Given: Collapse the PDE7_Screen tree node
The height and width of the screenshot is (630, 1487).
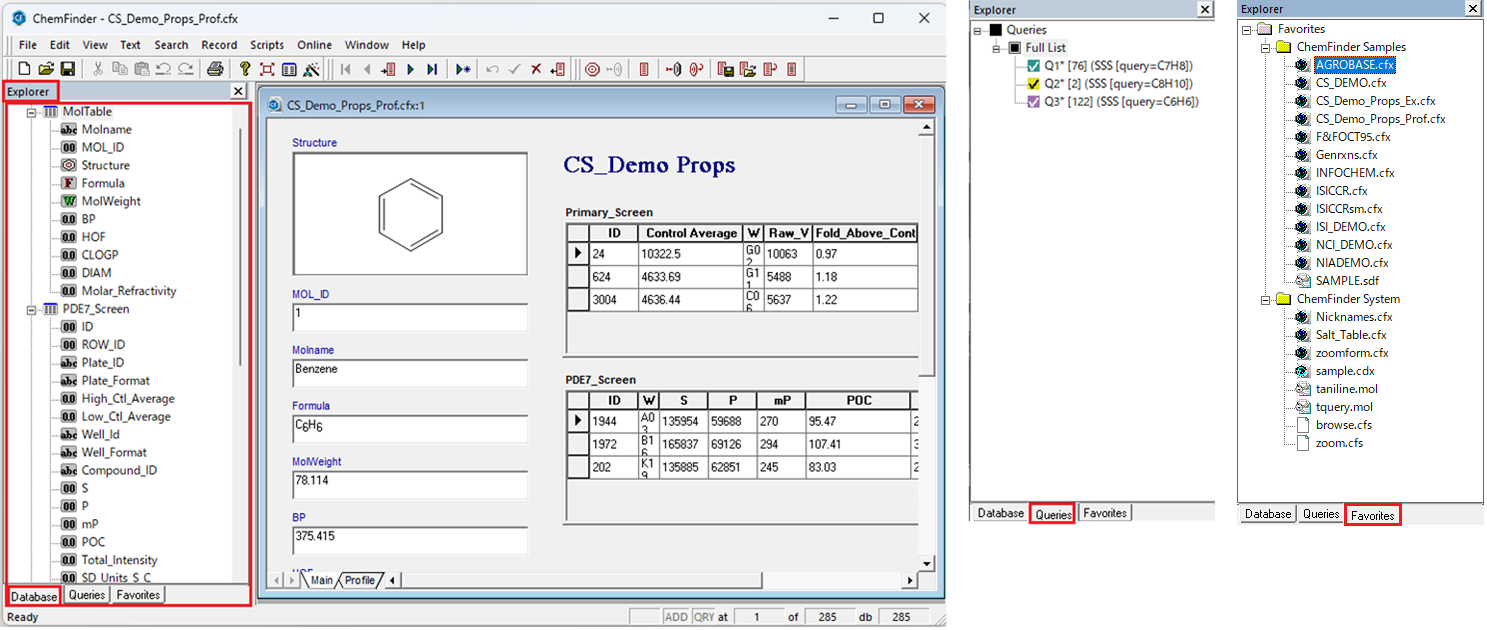Looking at the screenshot, I should (31, 309).
